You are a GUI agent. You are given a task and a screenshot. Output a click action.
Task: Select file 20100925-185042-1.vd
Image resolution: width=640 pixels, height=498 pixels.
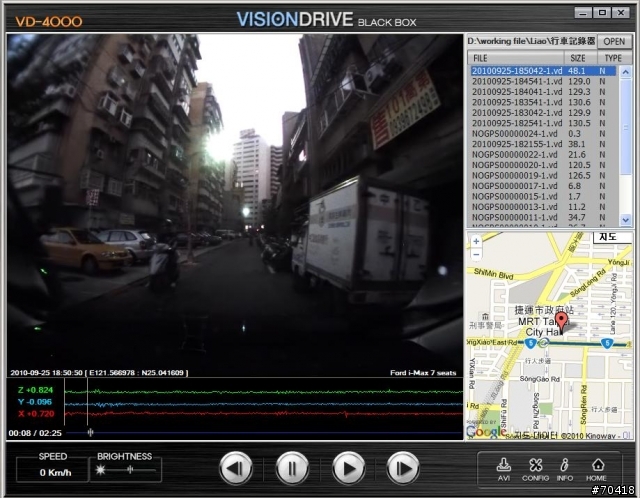543,71
